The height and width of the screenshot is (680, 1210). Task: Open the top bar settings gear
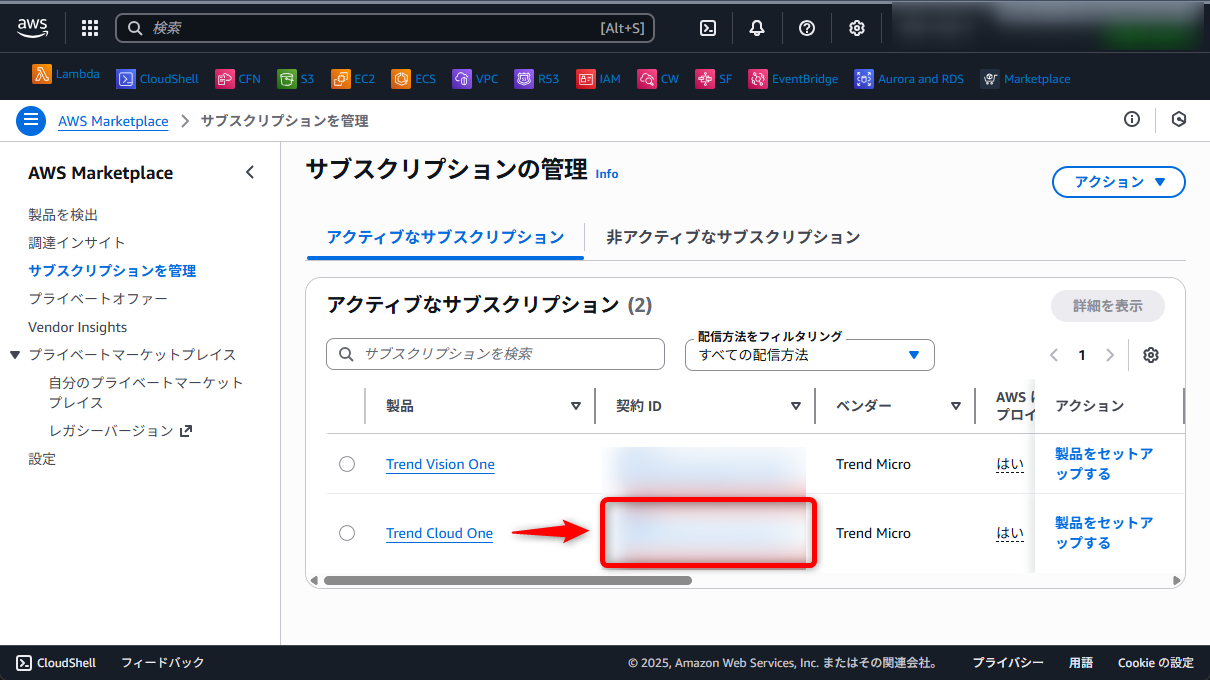tap(857, 28)
